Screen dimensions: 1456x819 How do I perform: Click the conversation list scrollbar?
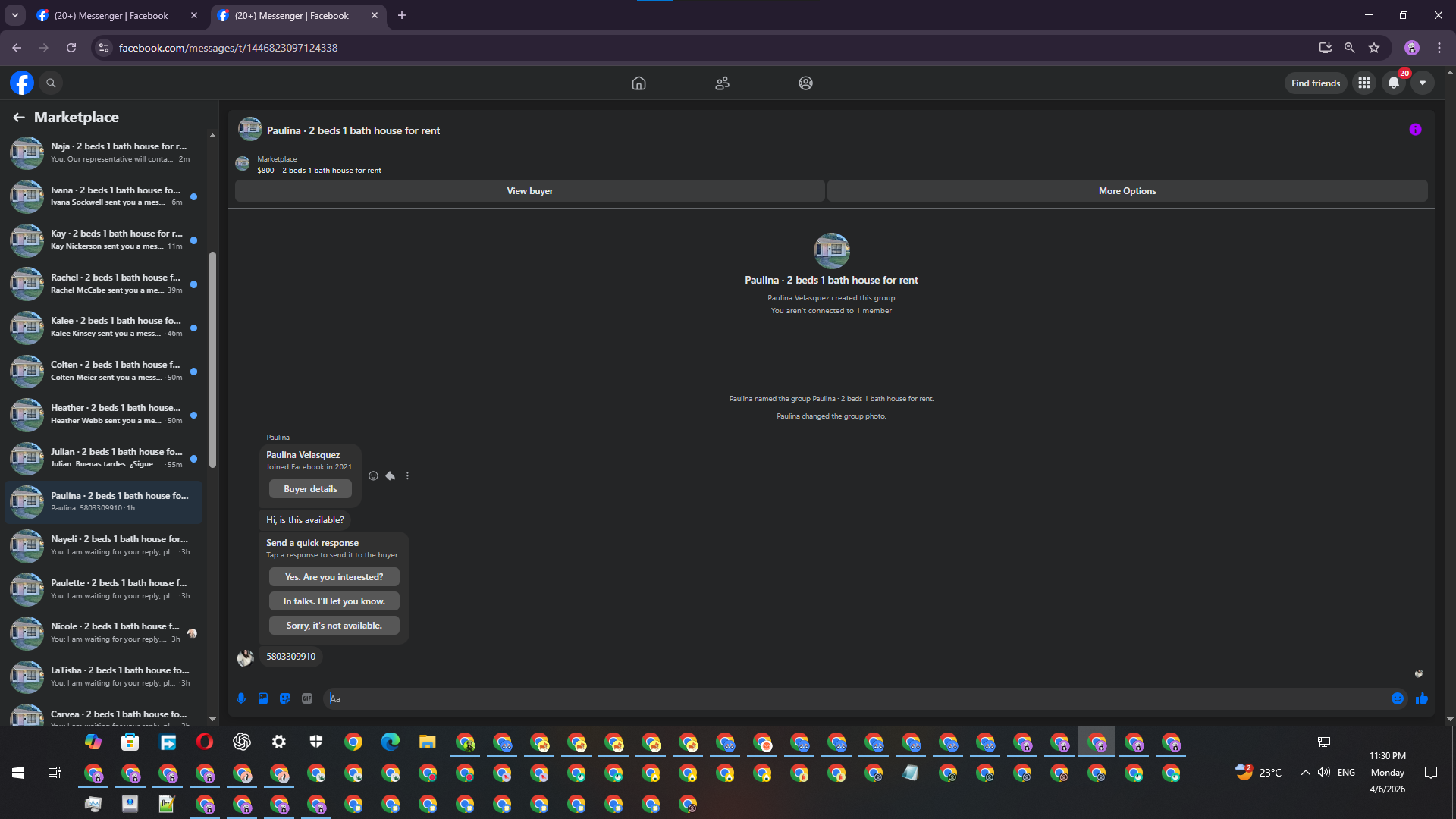pyautogui.click(x=212, y=360)
